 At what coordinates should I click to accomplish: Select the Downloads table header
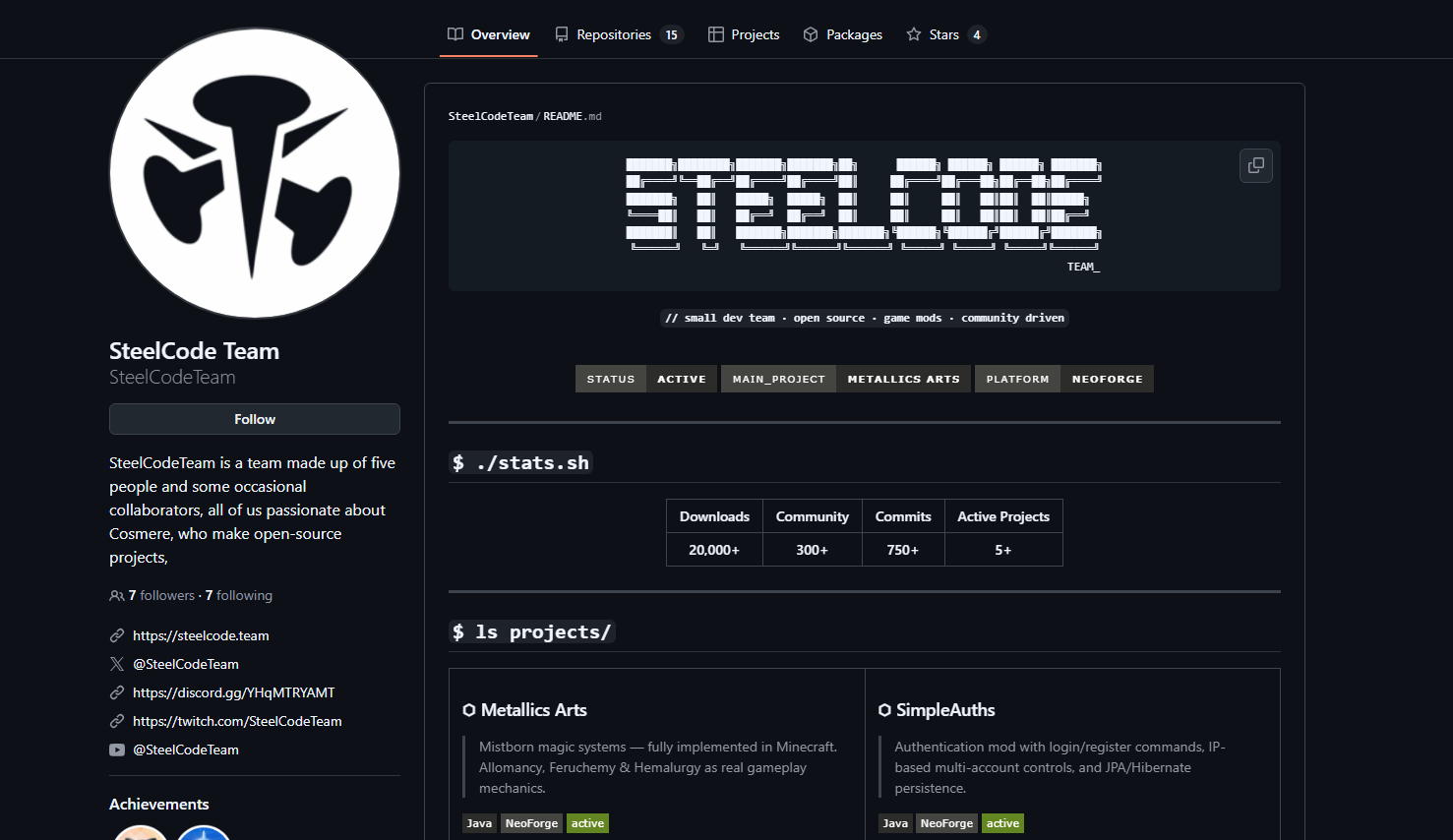(x=714, y=516)
